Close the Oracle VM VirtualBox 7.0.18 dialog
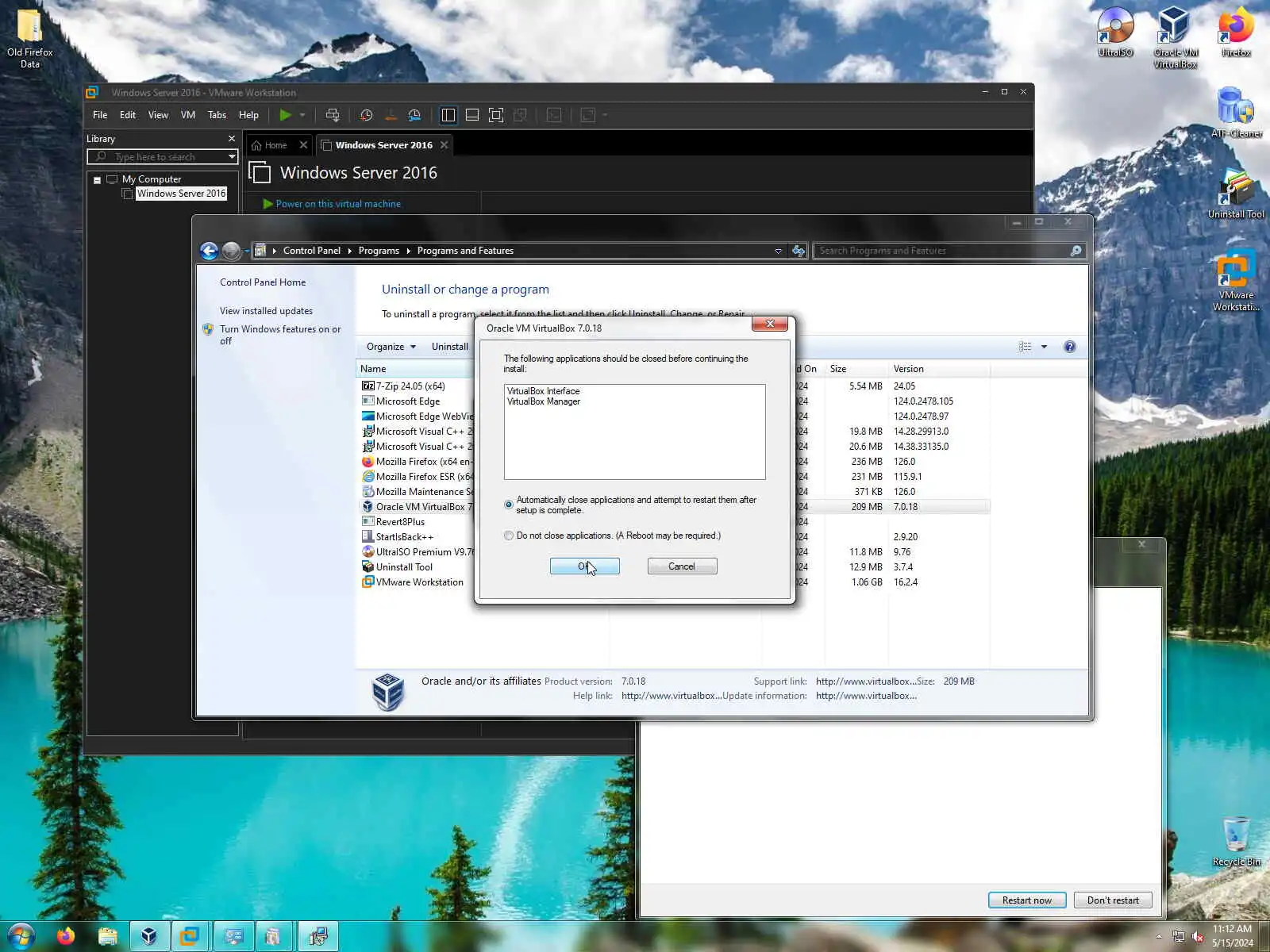The image size is (1270, 952). (x=769, y=324)
